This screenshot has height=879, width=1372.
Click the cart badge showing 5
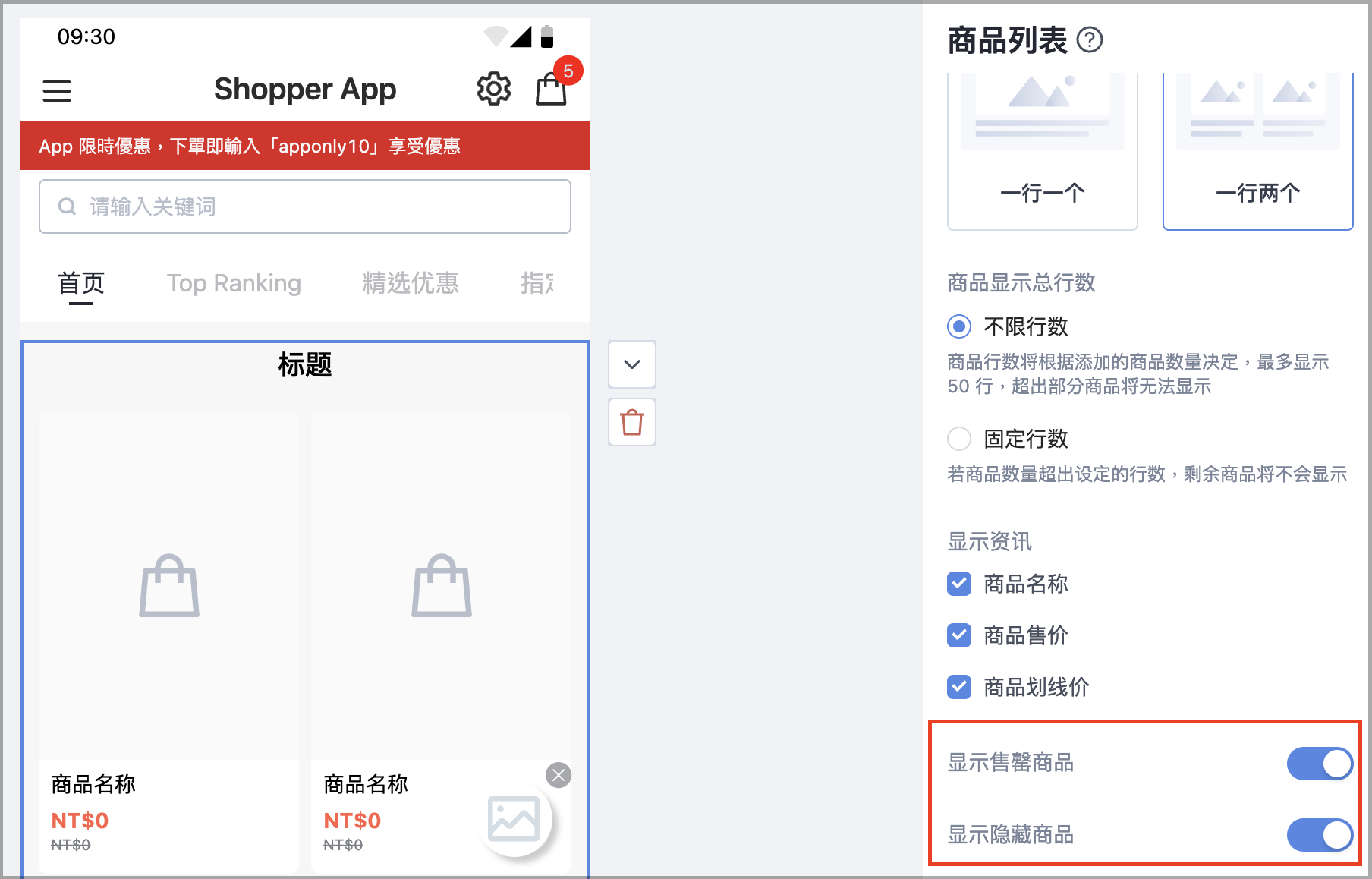pos(568,71)
